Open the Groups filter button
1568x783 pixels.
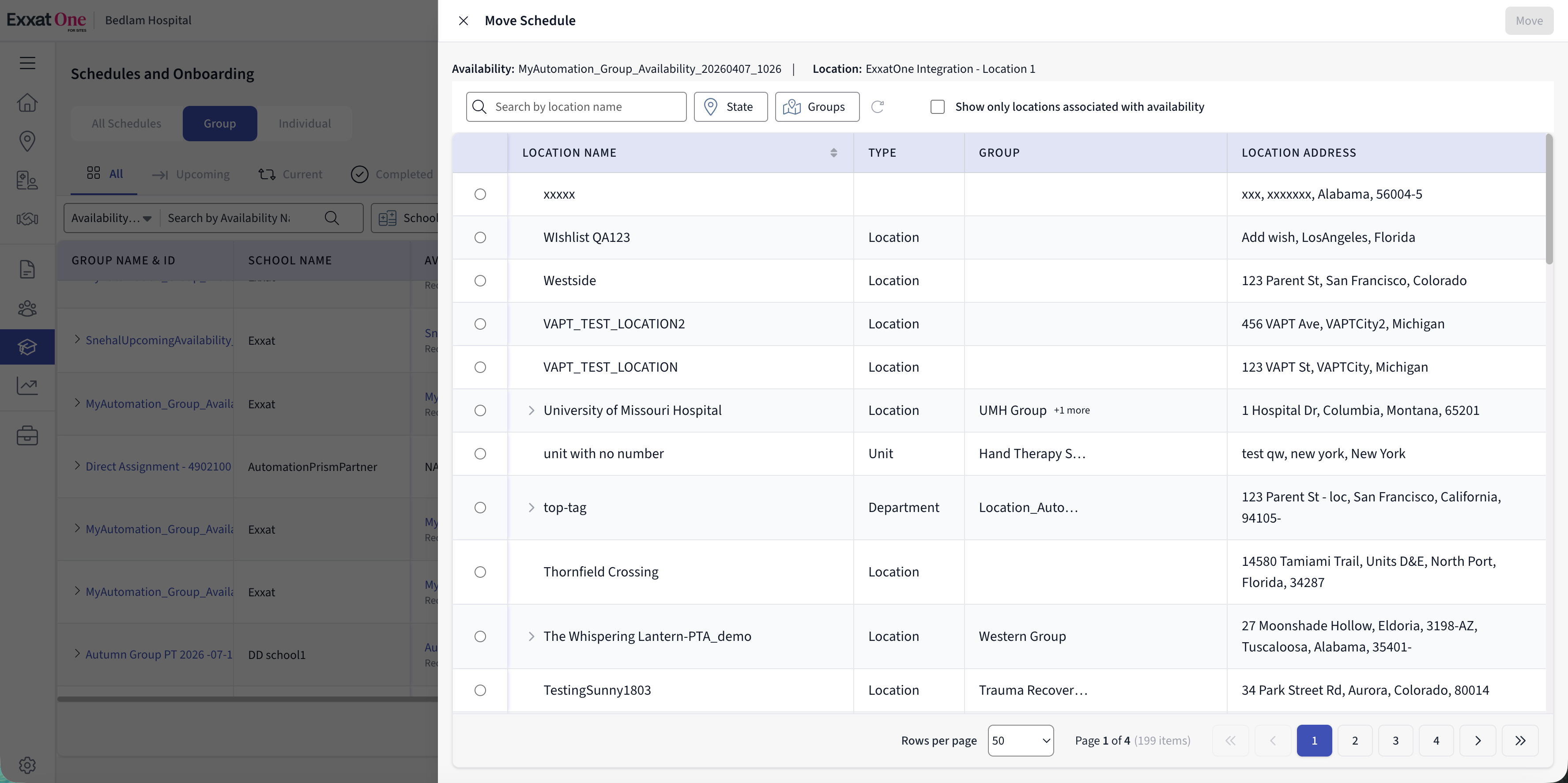(817, 106)
